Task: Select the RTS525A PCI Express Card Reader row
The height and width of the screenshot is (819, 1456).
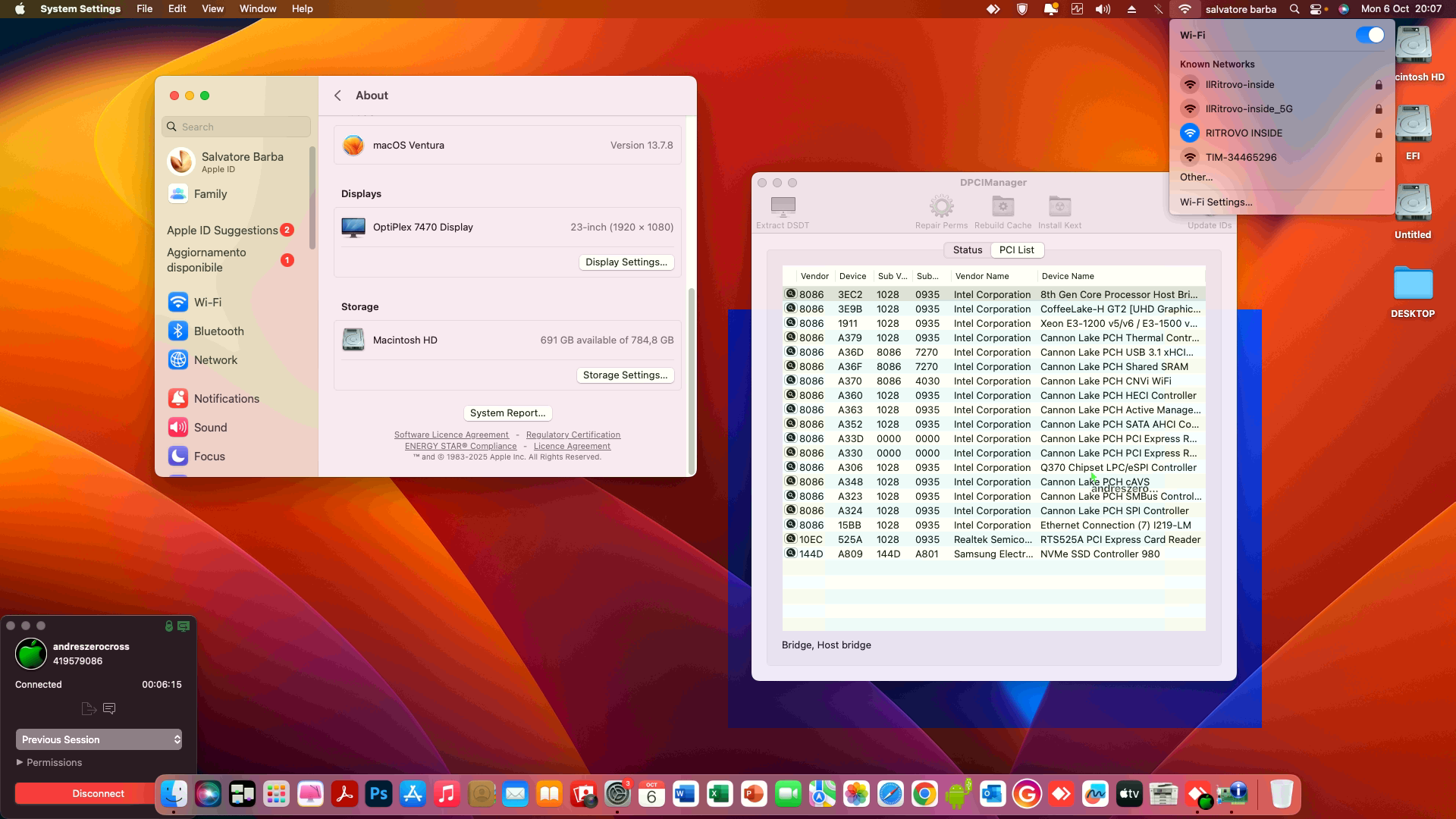Action: (x=993, y=540)
